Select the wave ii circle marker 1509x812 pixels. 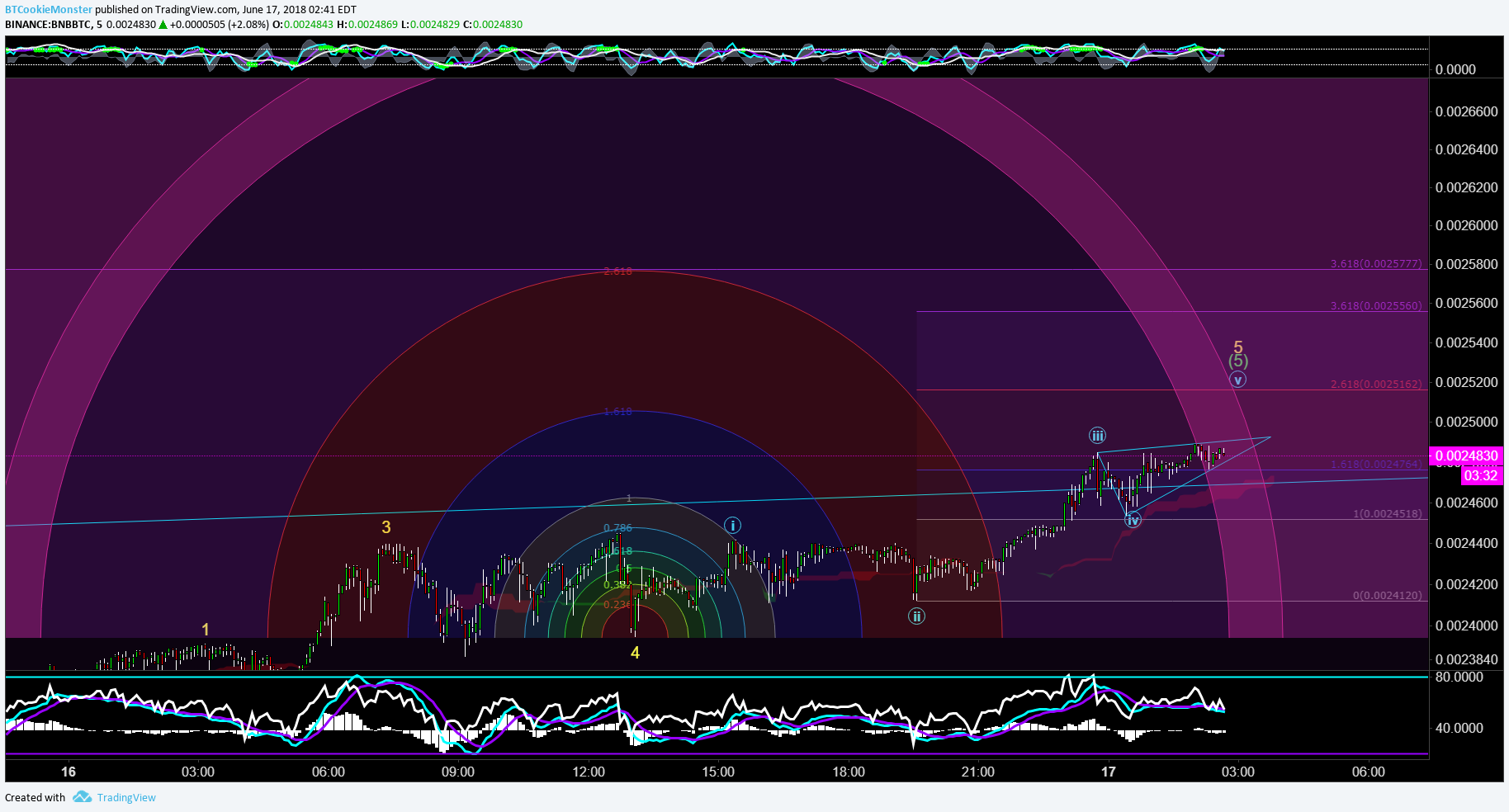click(x=916, y=616)
